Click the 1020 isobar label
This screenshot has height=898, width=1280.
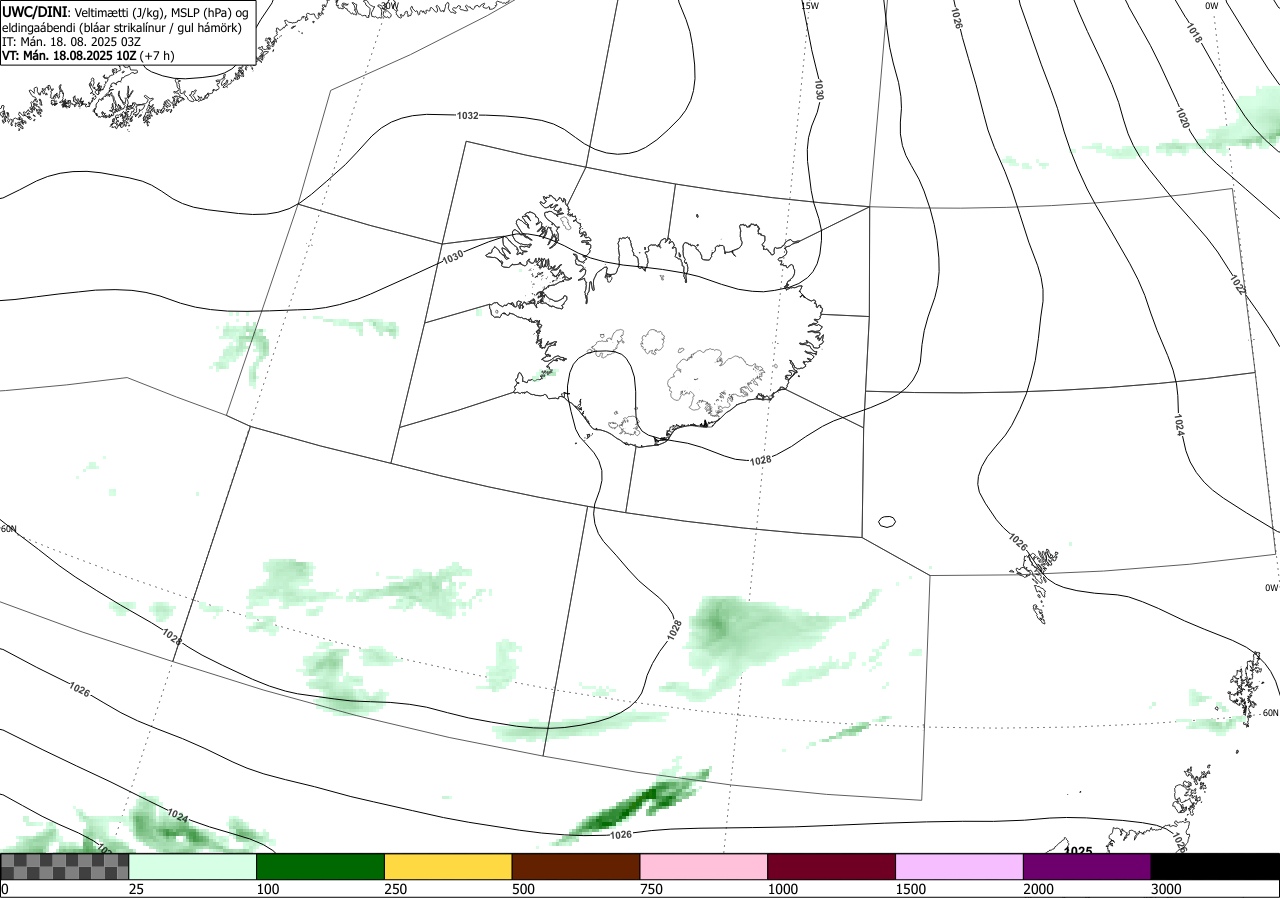[1182, 118]
